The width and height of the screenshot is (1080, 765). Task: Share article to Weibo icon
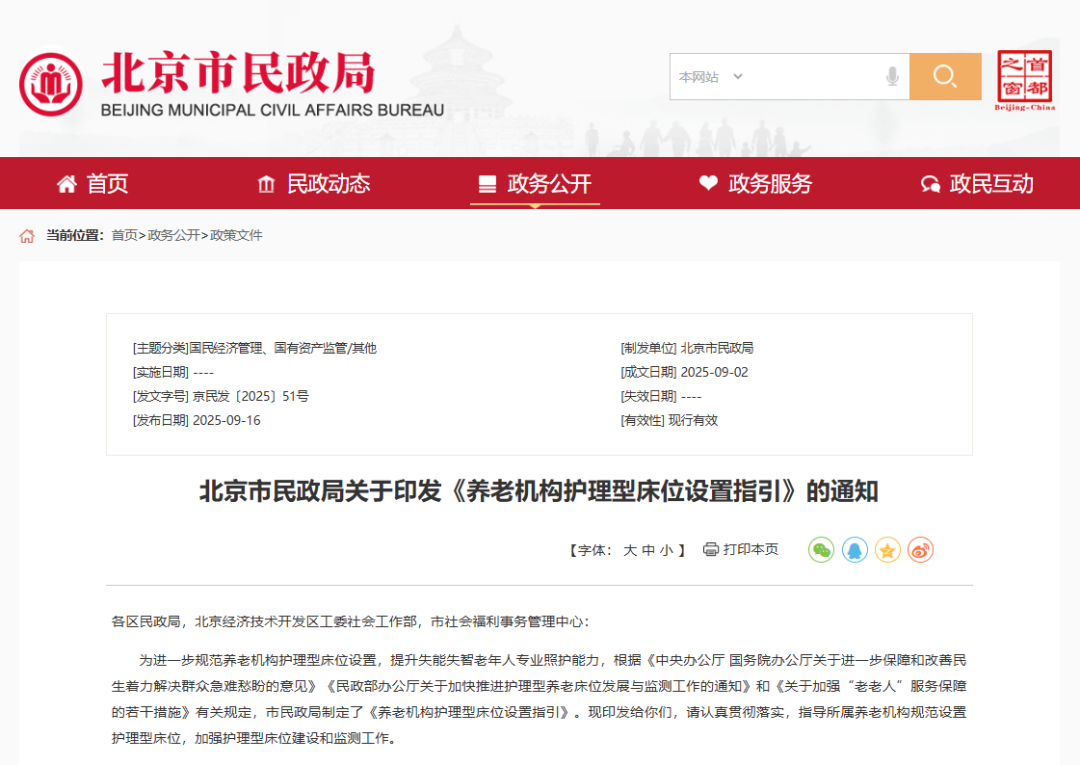(x=920, y=549)
